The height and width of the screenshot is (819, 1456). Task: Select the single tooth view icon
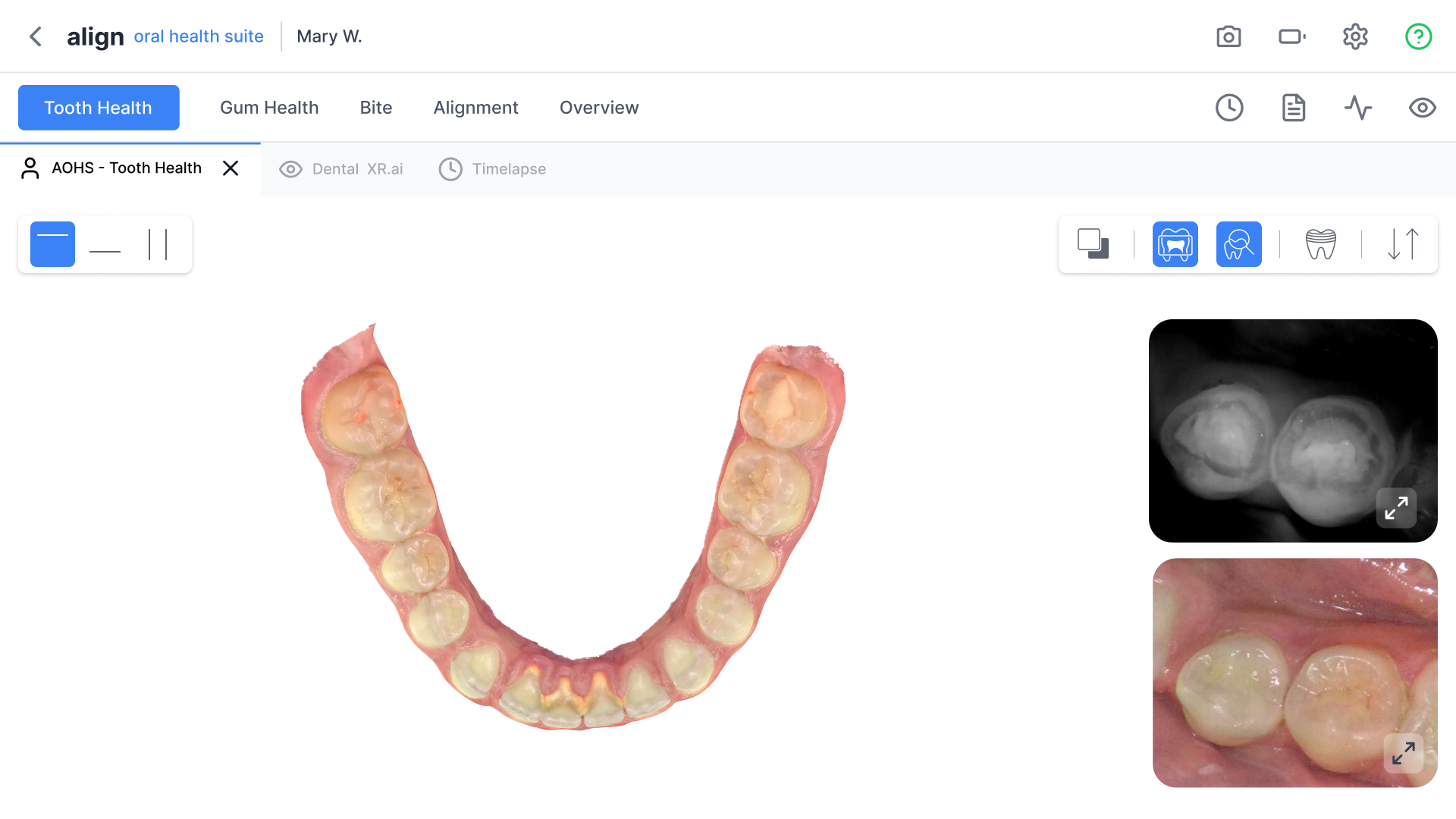(1320, 244)
